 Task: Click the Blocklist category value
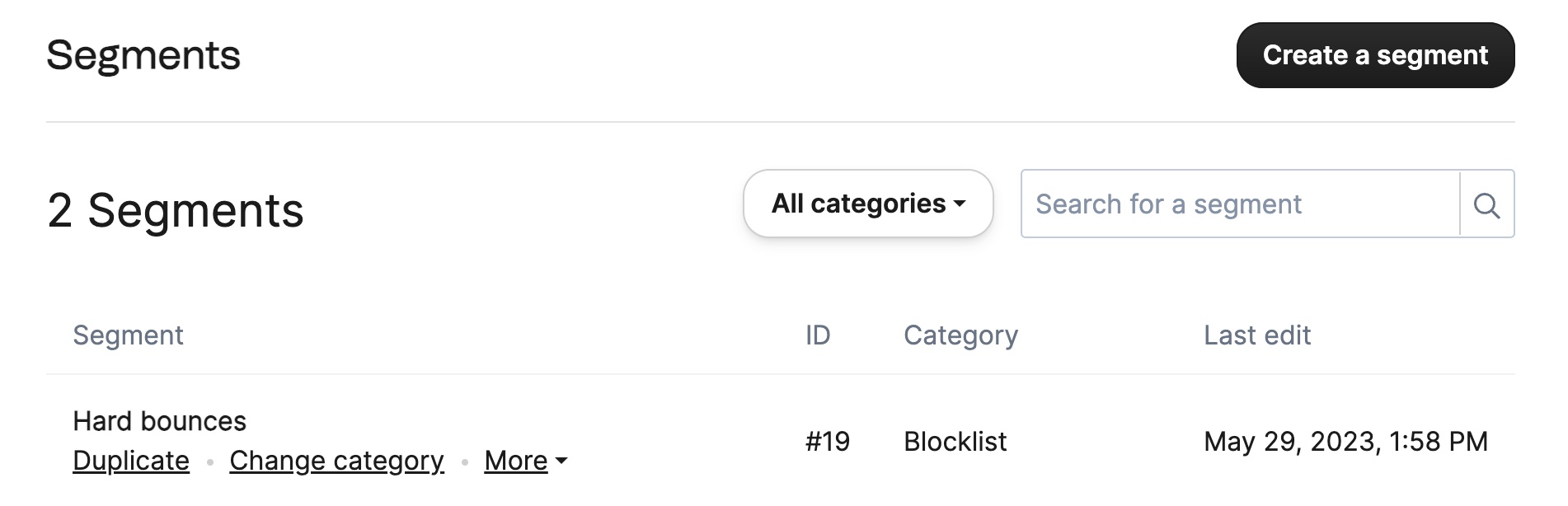[x=955, y=442]
